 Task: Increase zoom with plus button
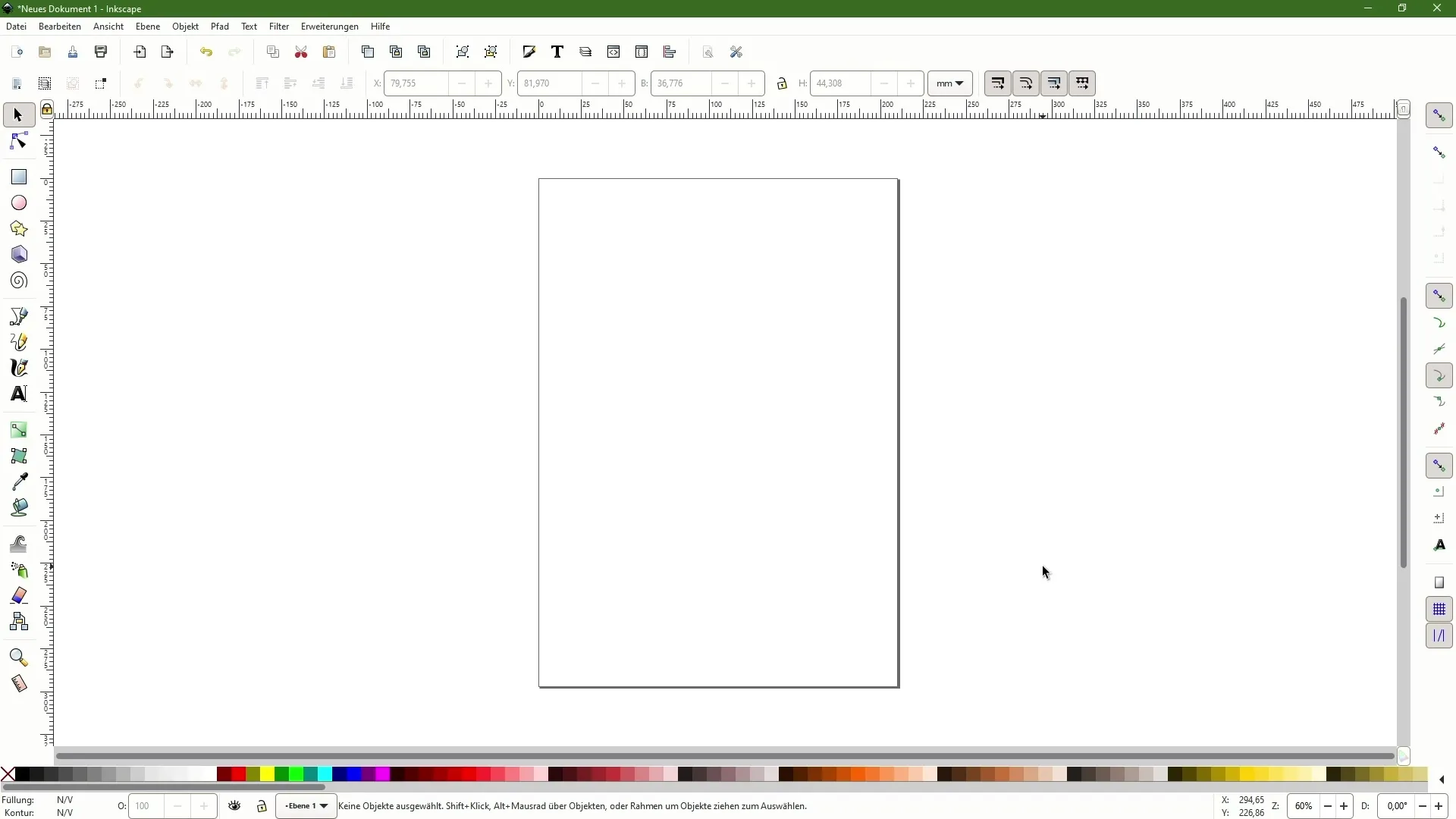pyautogui.click(x=1344, y=806)
